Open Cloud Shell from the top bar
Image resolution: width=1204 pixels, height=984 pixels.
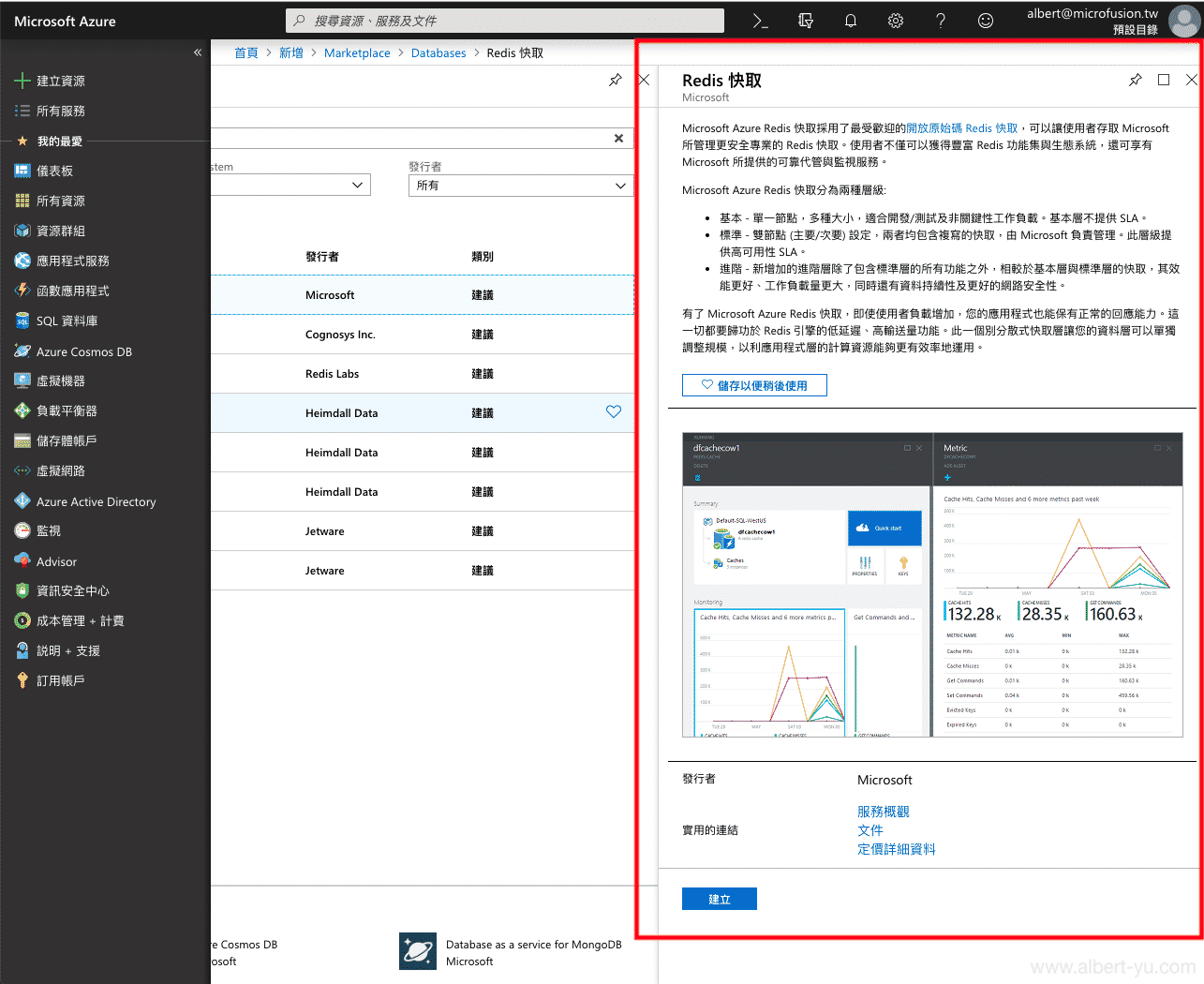[x=760, y=21]
